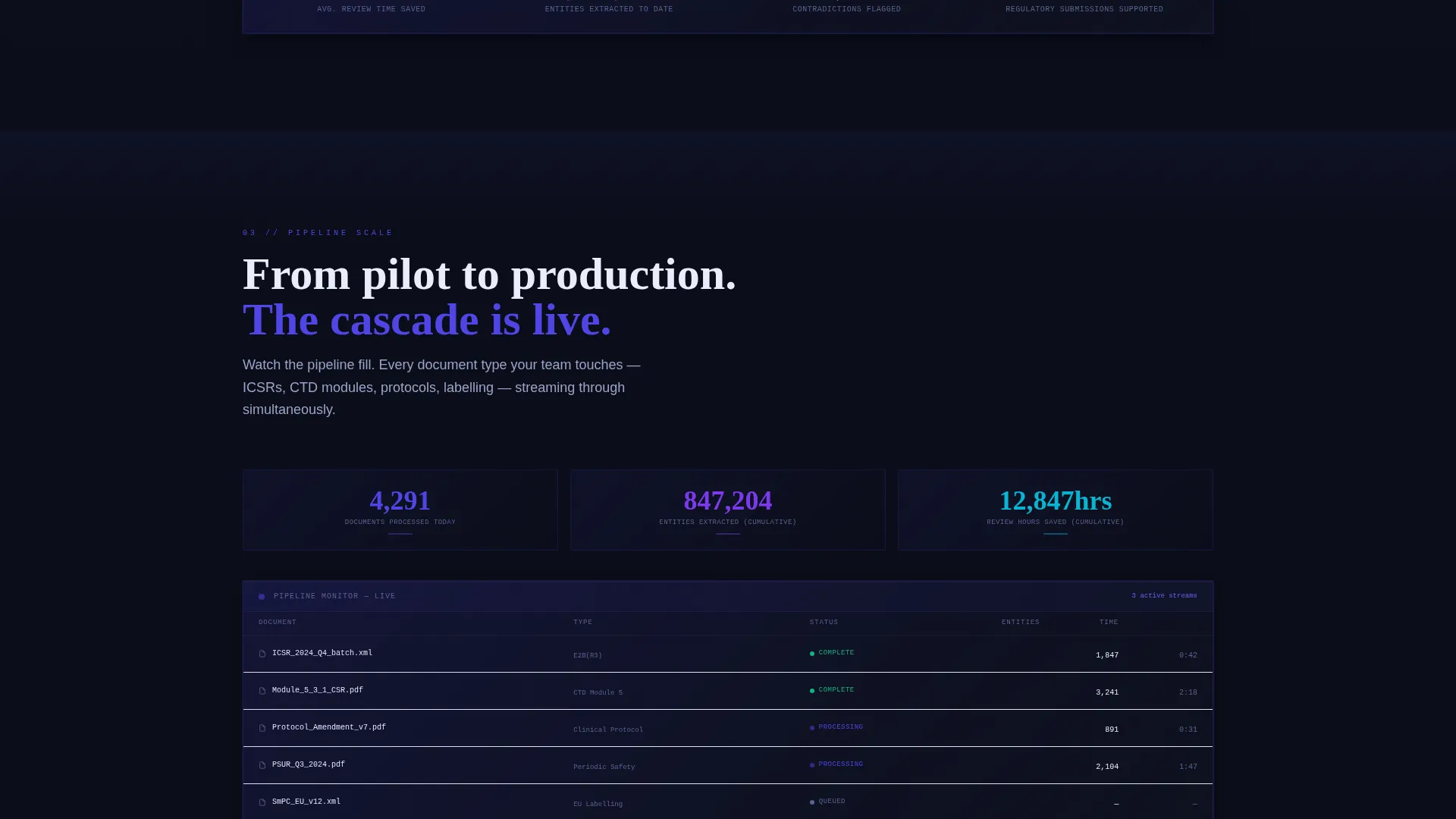The image size is (1456, 819).
Task: Click the 'ENTITIES EXTRACTED TO DATE' label
Action: (x=609, y=10)
